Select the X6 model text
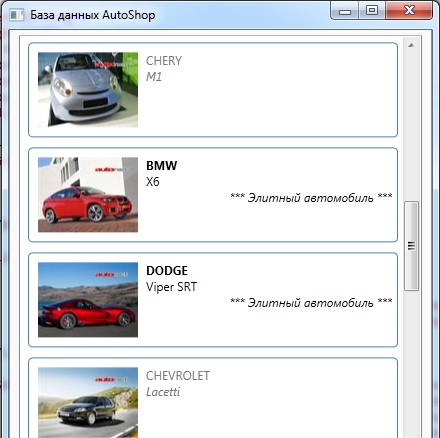This screenshot has width=440, height=438. tap(153, 182)
